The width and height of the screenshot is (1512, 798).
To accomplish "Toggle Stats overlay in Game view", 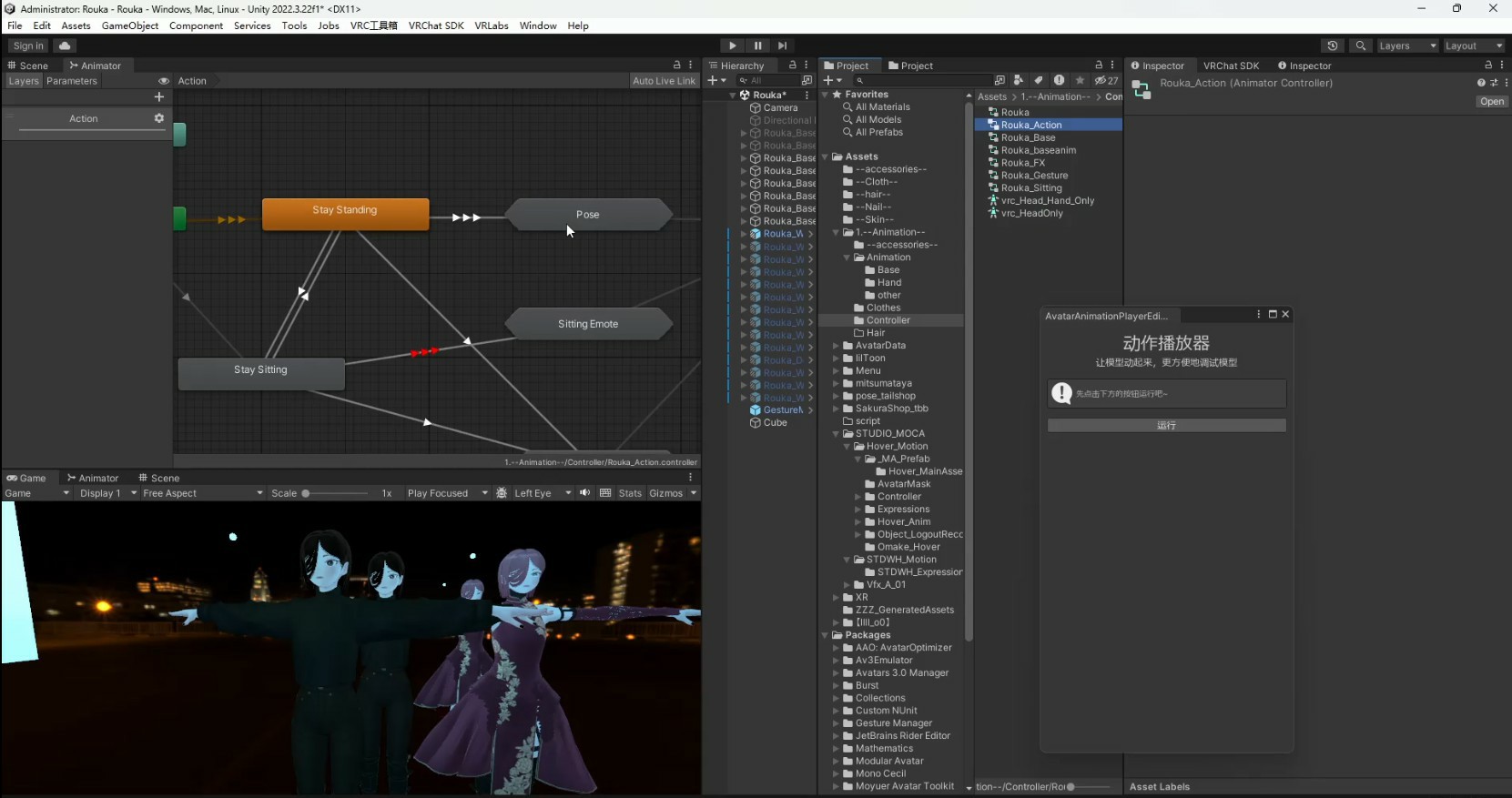I will (x=630, y=493).
